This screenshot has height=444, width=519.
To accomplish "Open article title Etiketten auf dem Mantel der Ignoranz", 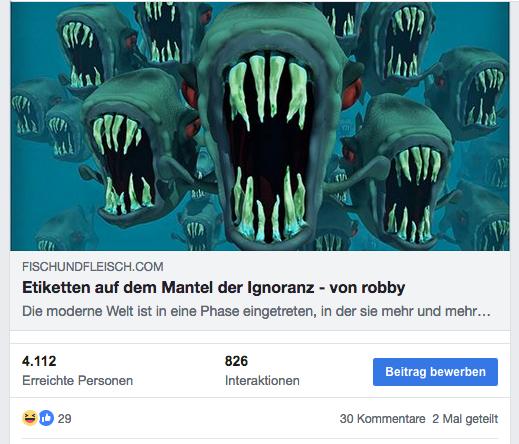I will (x=213, y=287).
